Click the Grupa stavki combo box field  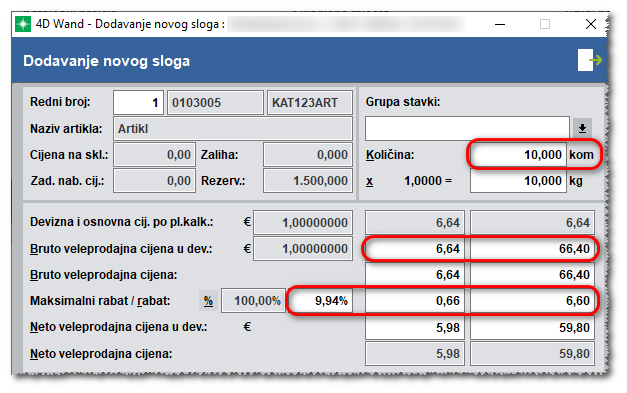[467, 128]
